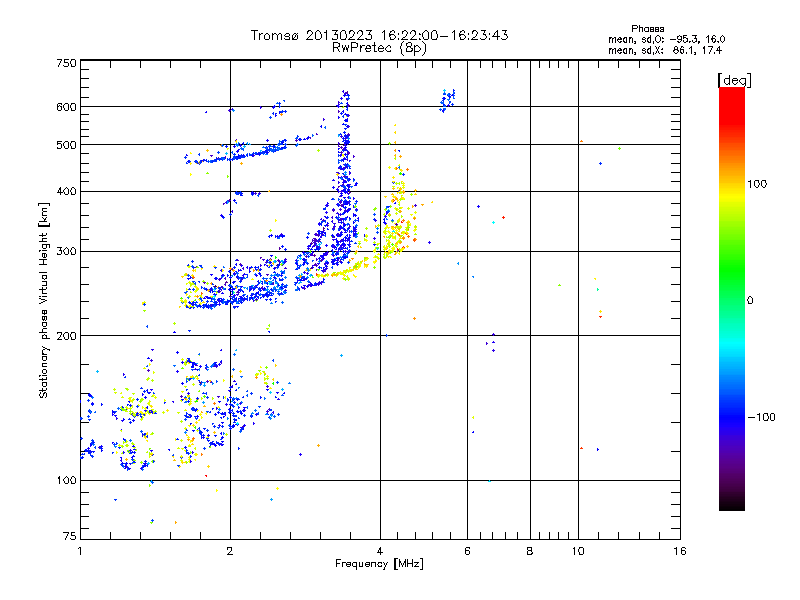Click the black bottom of the colorbar
800x600 pixels.
pyautogui.click(x=732, y=503)
